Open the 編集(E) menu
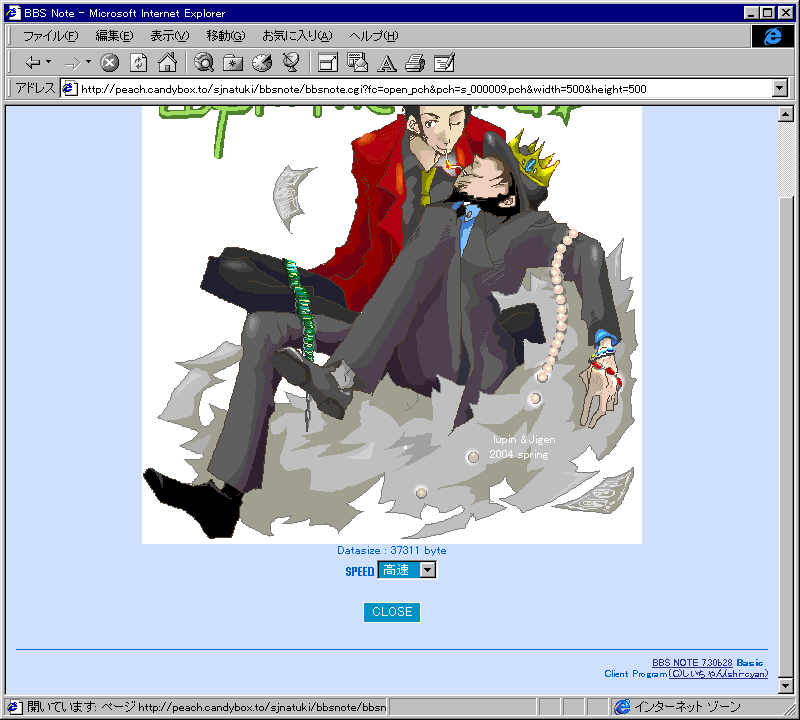Viewport: 800px width, 720px height. click(114, 36)
